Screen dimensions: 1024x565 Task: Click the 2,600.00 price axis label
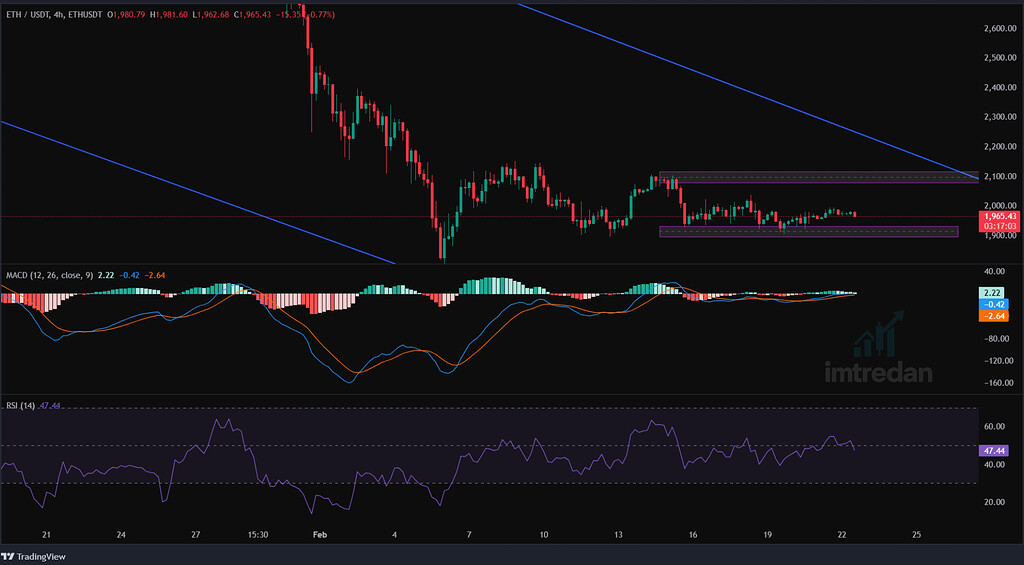[1000, 29]
